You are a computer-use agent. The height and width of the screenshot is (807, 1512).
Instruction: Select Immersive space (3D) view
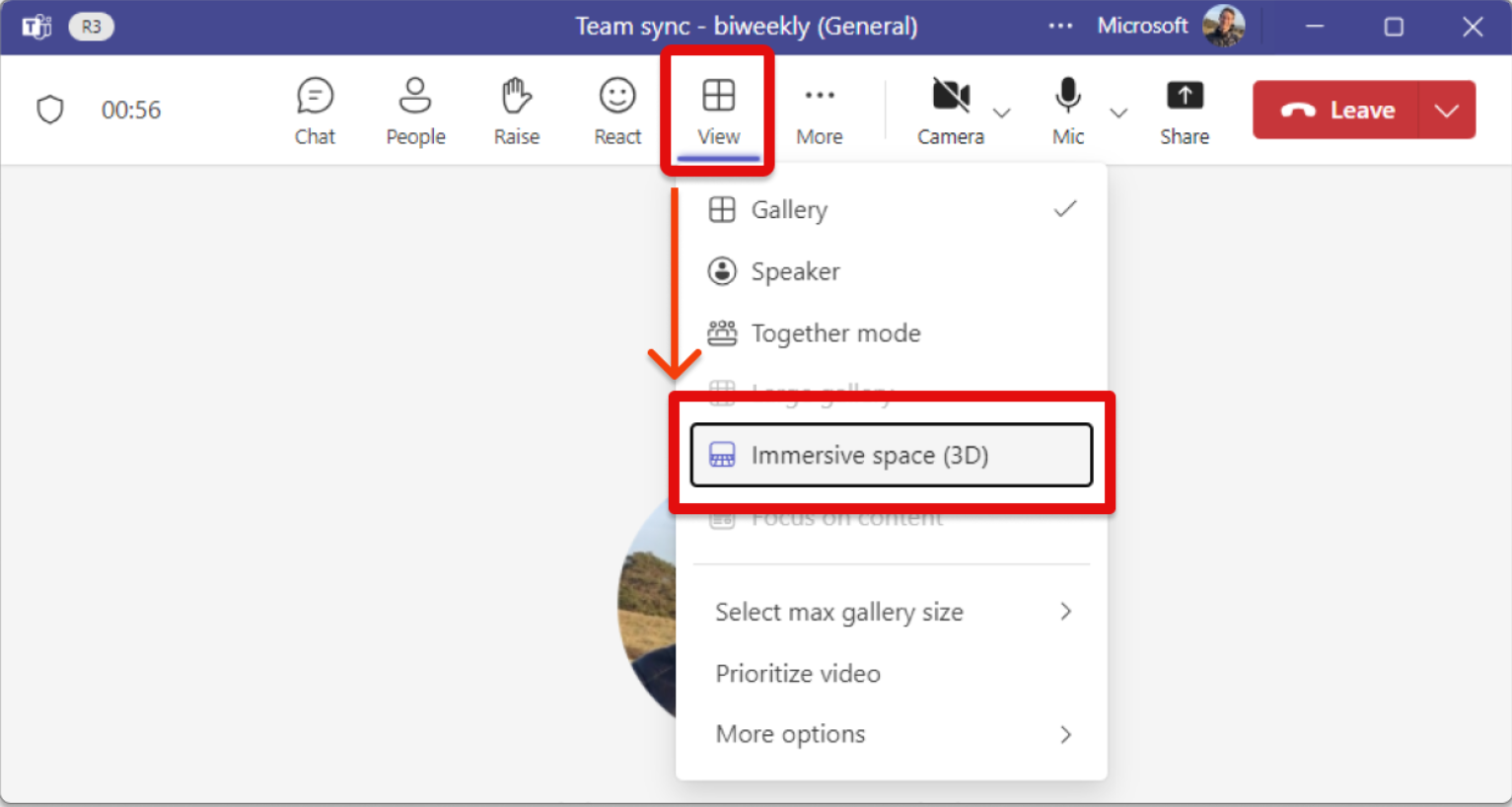[869, 455]
